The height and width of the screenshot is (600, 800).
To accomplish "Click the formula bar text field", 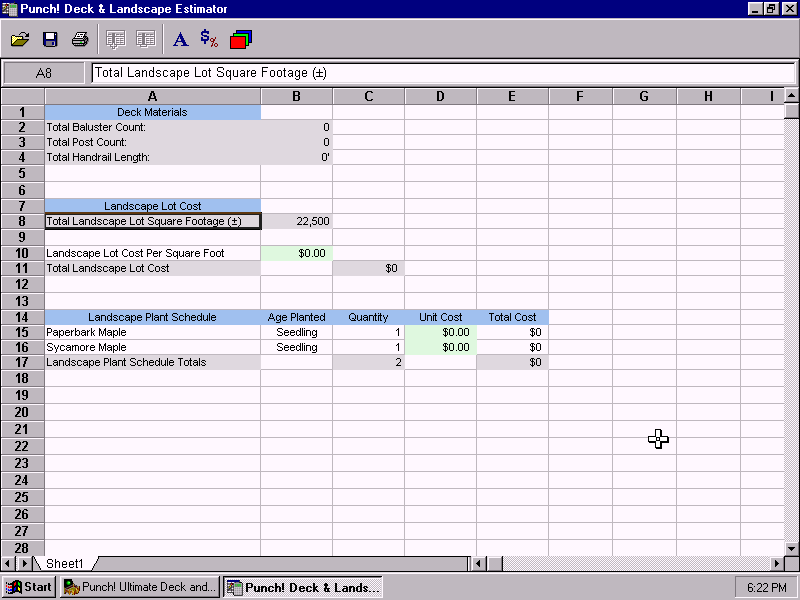I will [x=443, y=73].
